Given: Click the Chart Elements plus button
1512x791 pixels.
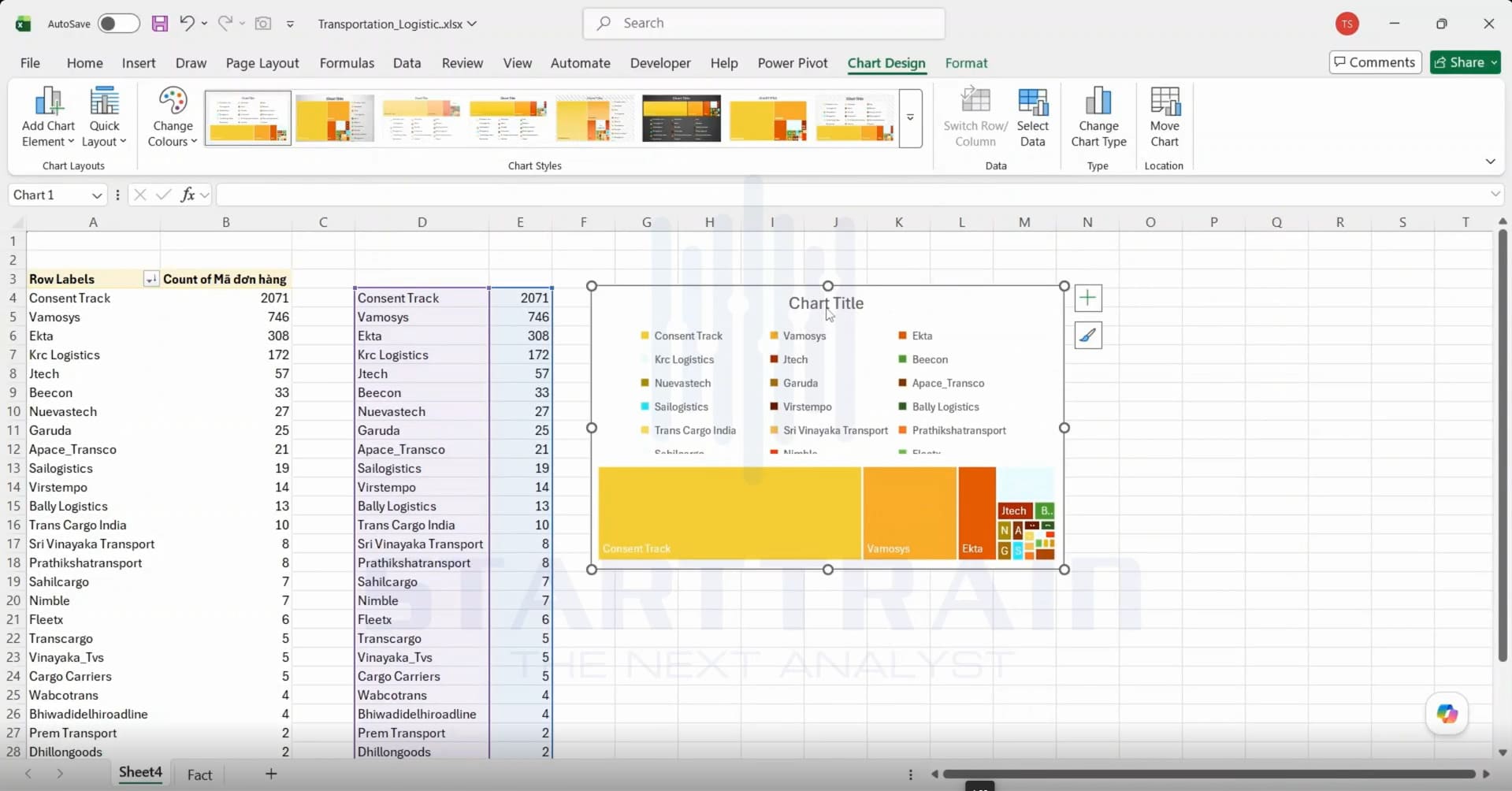Looking at the screenshot, I should click(1088, 298).
